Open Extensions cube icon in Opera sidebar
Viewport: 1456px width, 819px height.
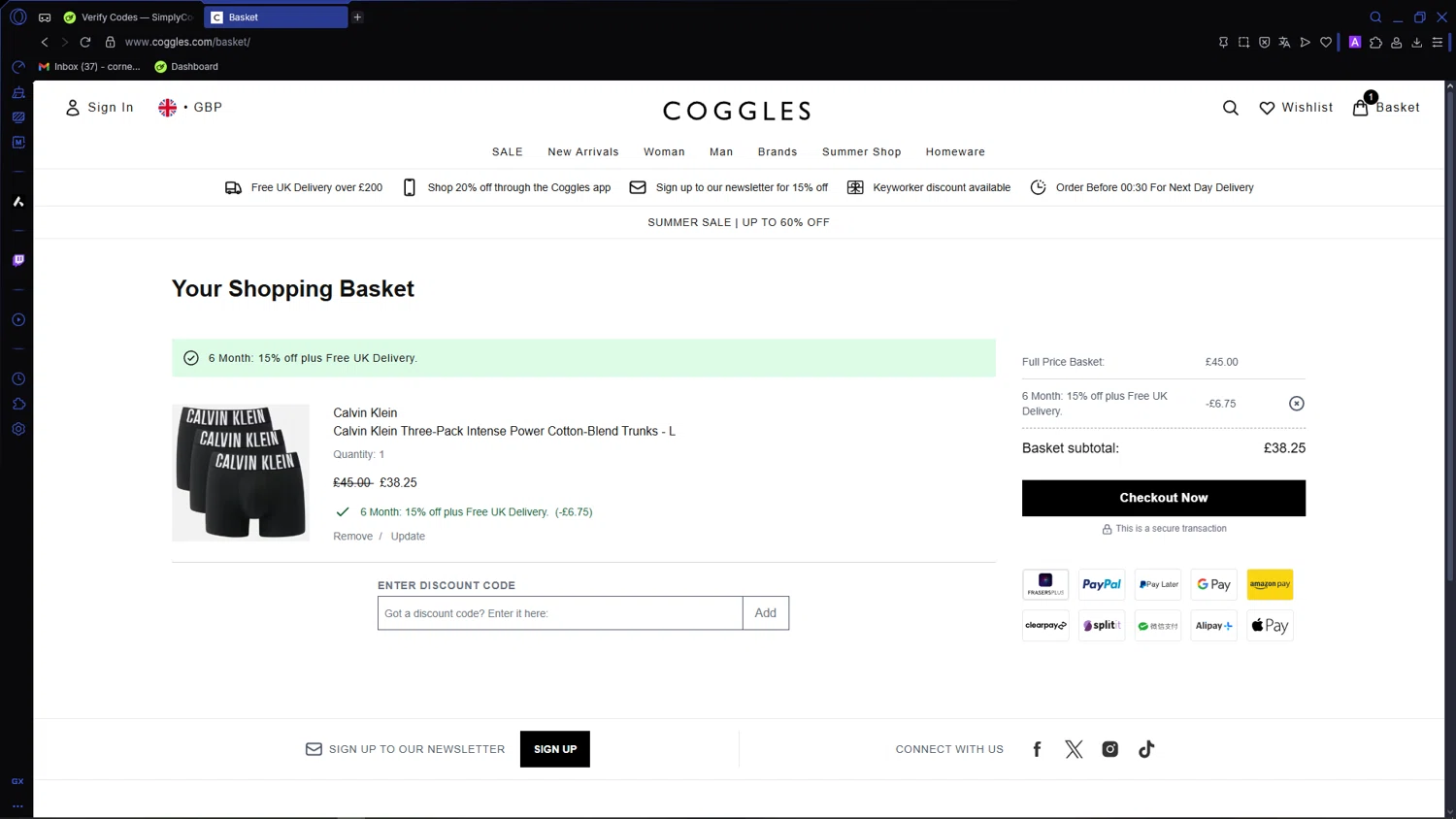[x=18, y=404]
